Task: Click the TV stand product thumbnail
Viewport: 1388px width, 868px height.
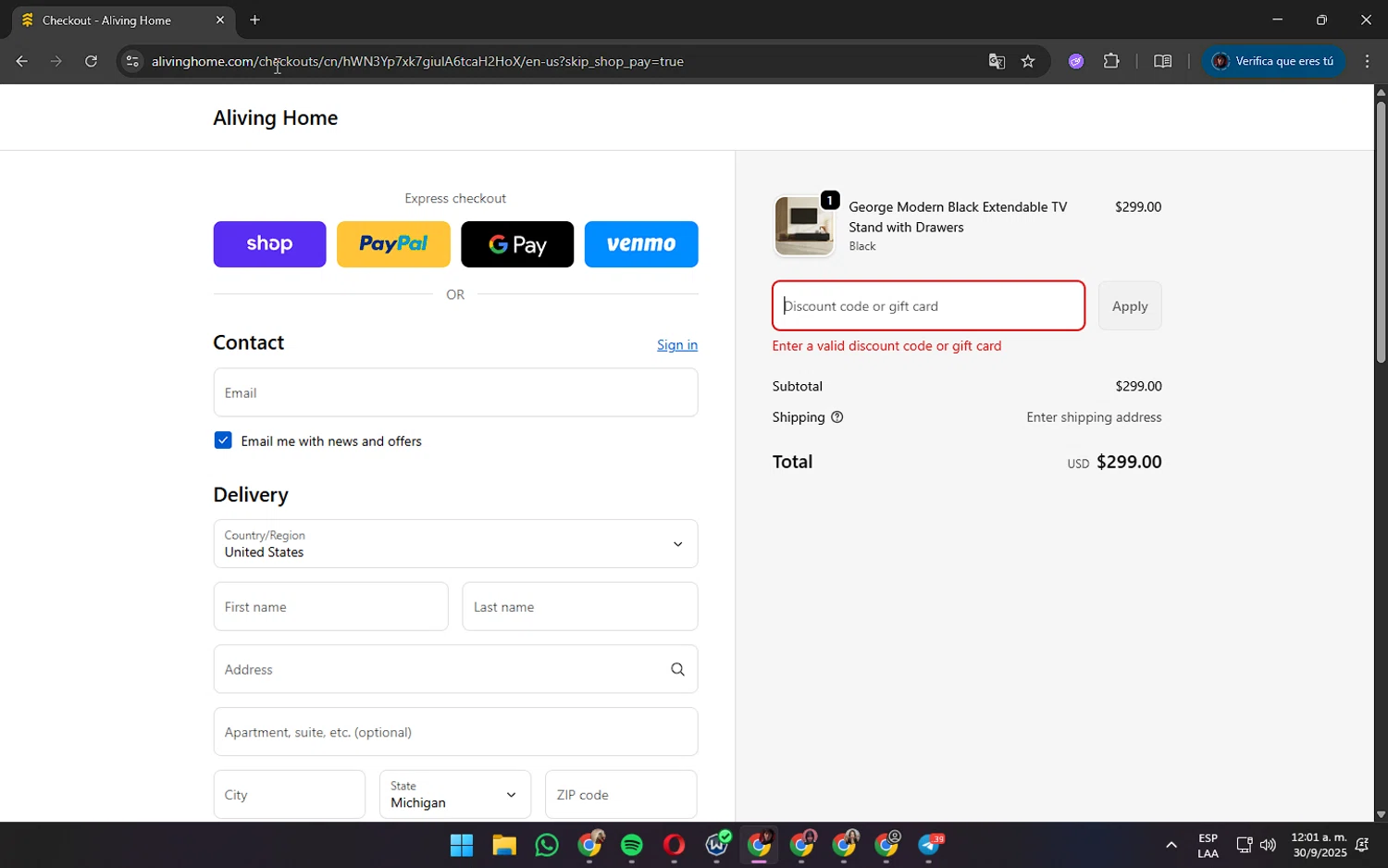Action: (804, 226)
